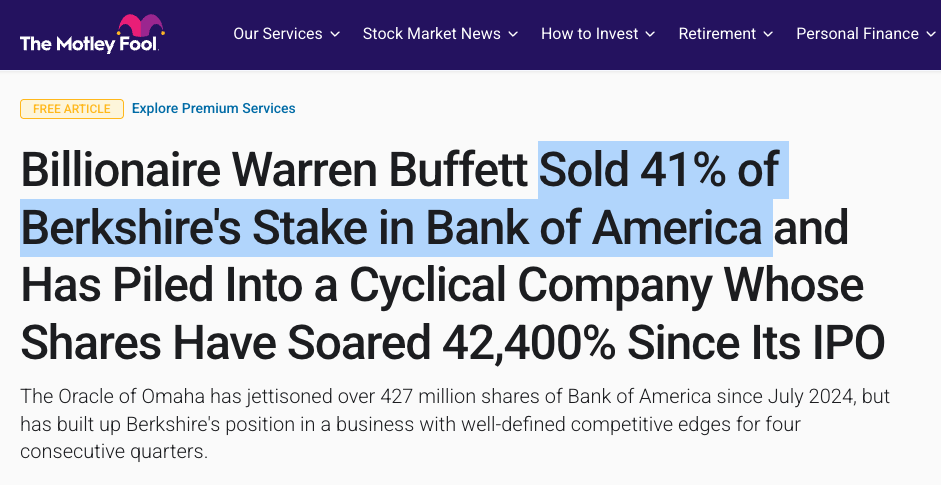Image resolution: width=941 pixels, height=485 pixels.
Task: Click the jester hat icon in the logo
Action: 135,26
